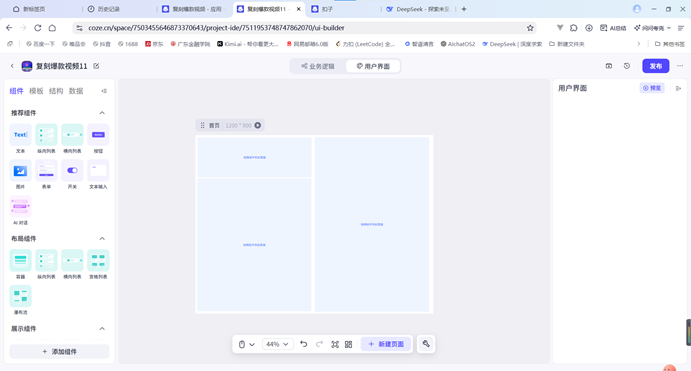This screenshot has height=371, width=691.
Task: Open the version history clock icon
Action: coord(627,66)
